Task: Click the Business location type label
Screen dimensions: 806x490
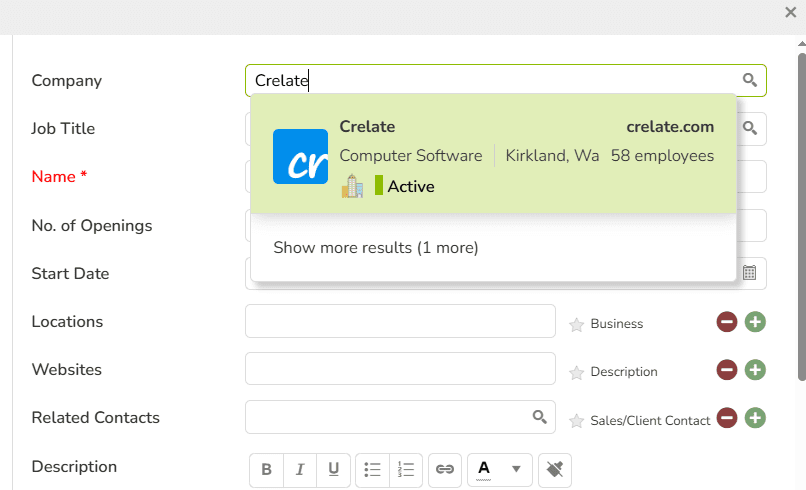Action: click(616, 324)
